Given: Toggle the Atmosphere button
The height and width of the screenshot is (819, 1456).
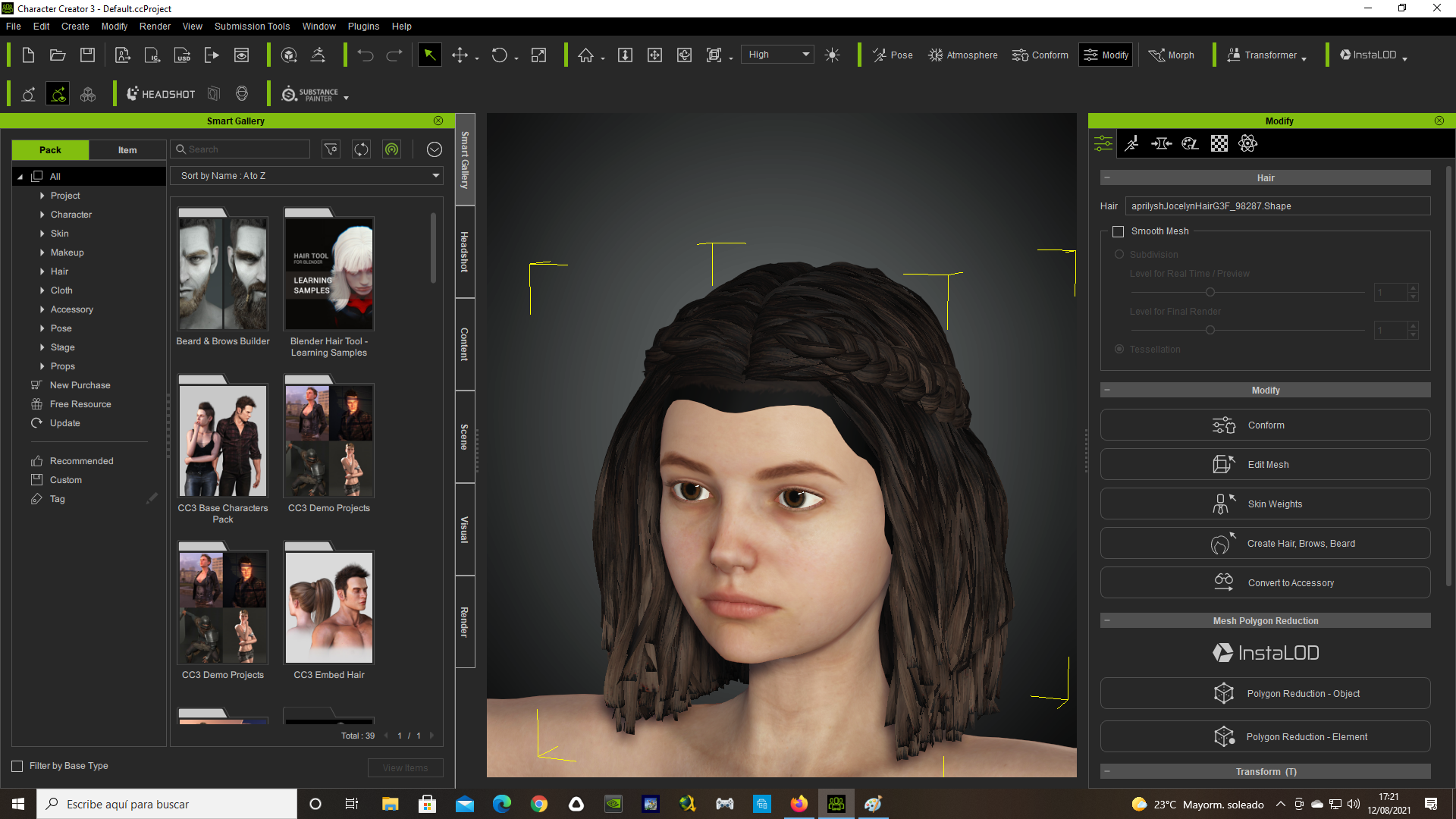Looking at the screenshot, I should click(x=963, y=55).
